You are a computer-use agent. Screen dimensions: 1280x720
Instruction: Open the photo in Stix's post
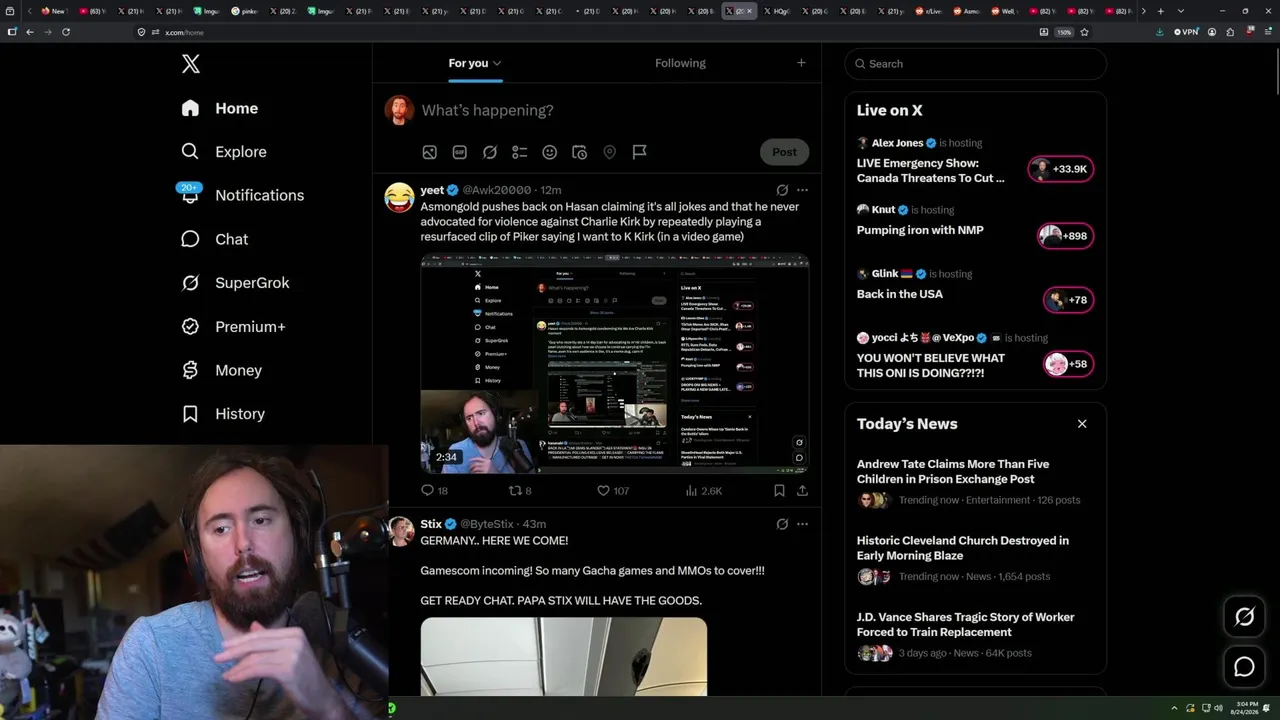click(564, 657)
